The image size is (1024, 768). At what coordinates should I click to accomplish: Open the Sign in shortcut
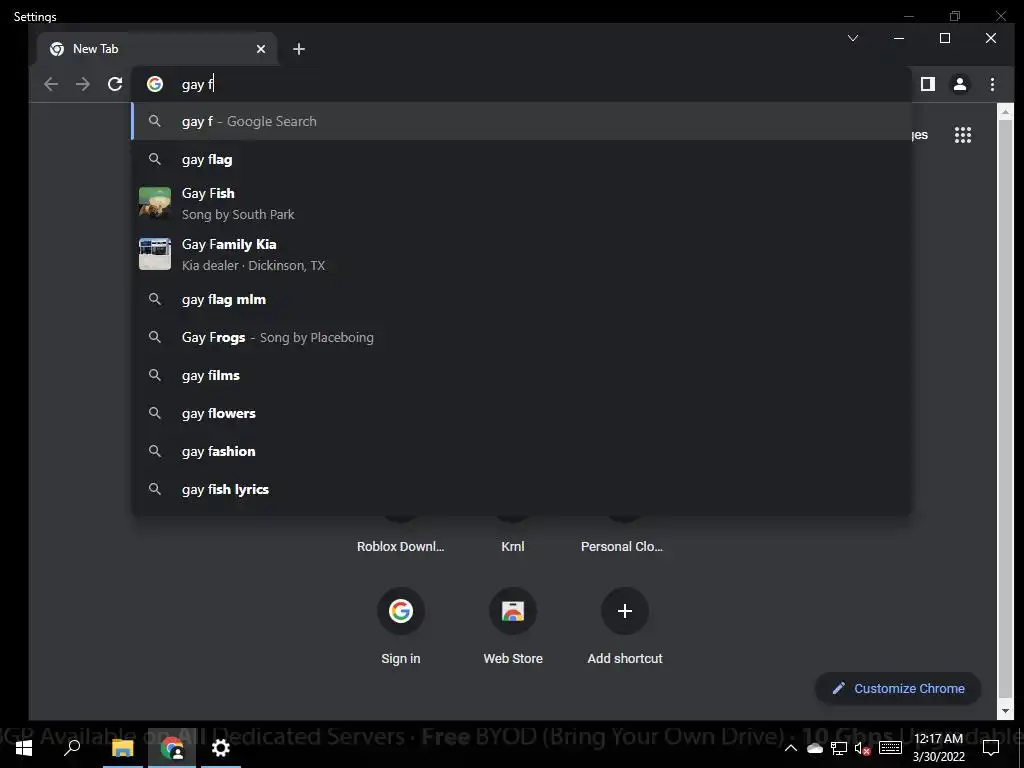(x=401, y=626)
